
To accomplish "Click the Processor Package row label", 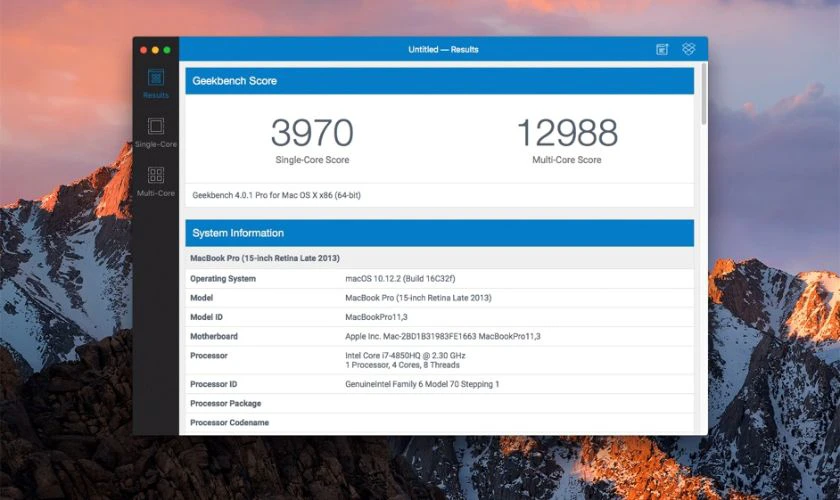I will [226, 404].
